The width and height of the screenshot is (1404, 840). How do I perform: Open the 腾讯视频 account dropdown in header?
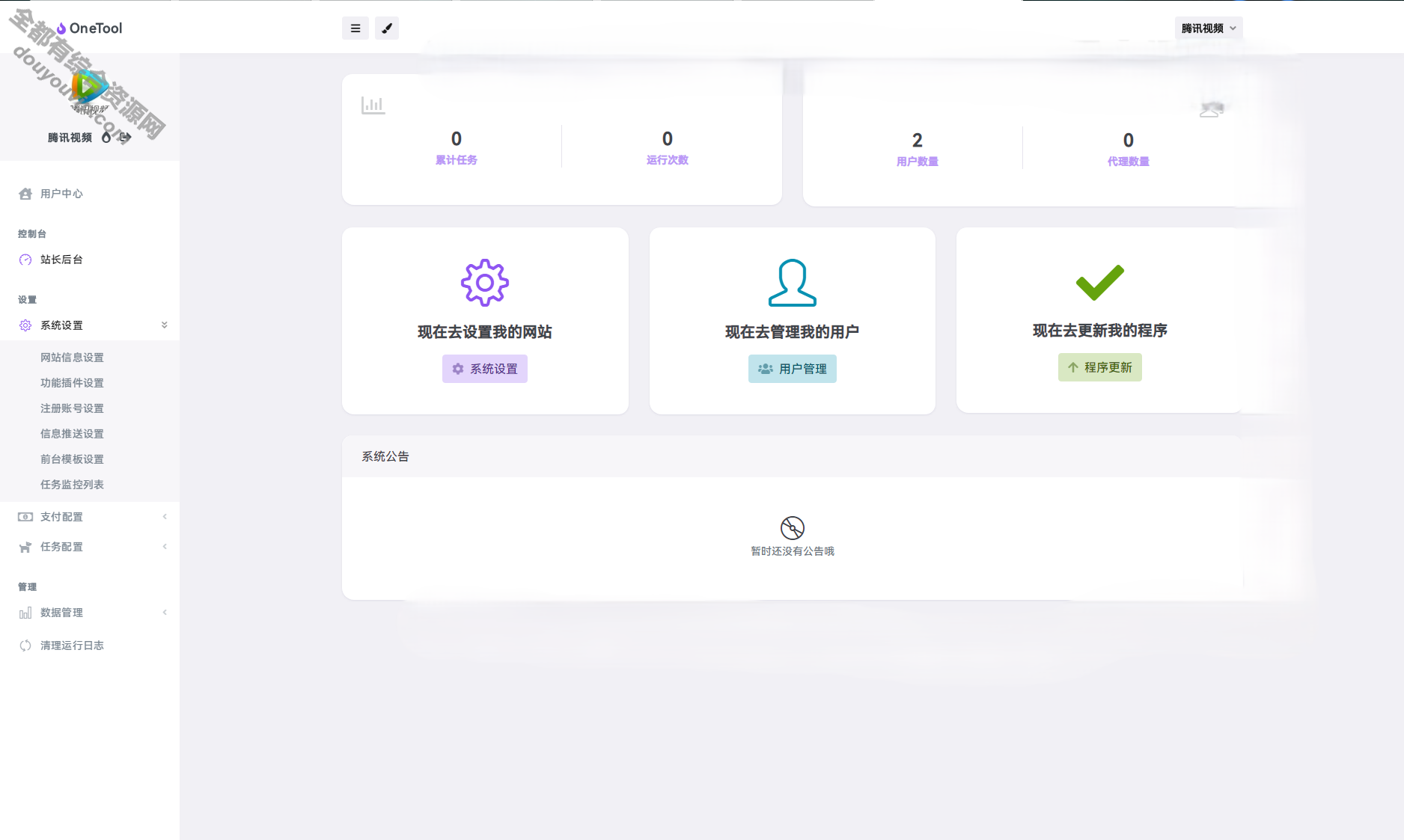[1209, 28]
